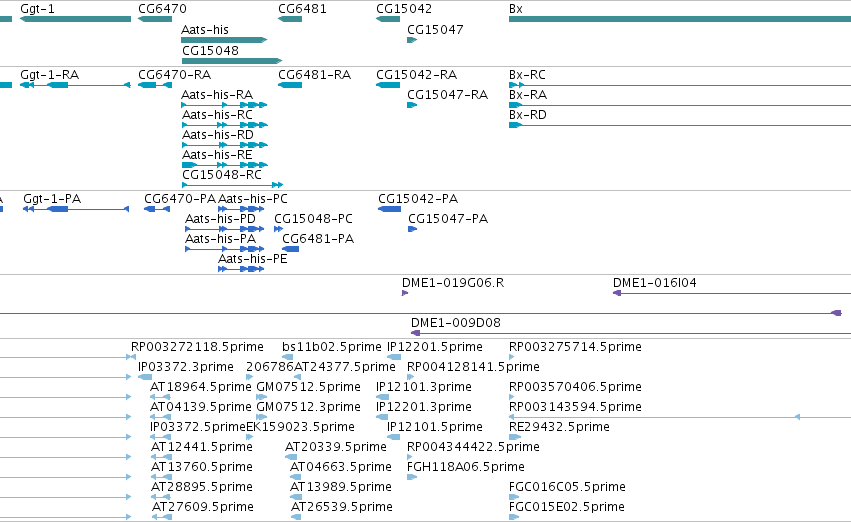Select the Bx gene label
The image size is (851, 522).
[x=516, y=9]
